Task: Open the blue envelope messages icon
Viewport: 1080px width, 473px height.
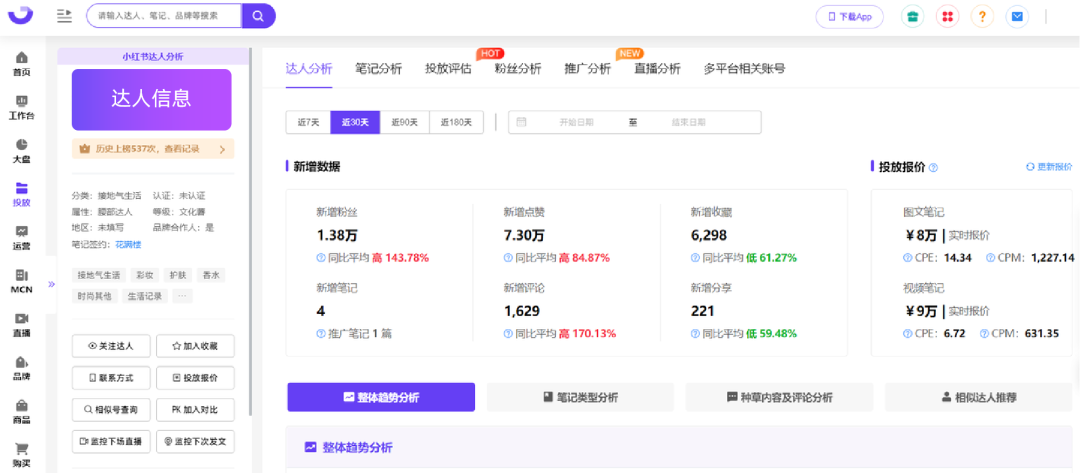Action: tap(1017, 17)
